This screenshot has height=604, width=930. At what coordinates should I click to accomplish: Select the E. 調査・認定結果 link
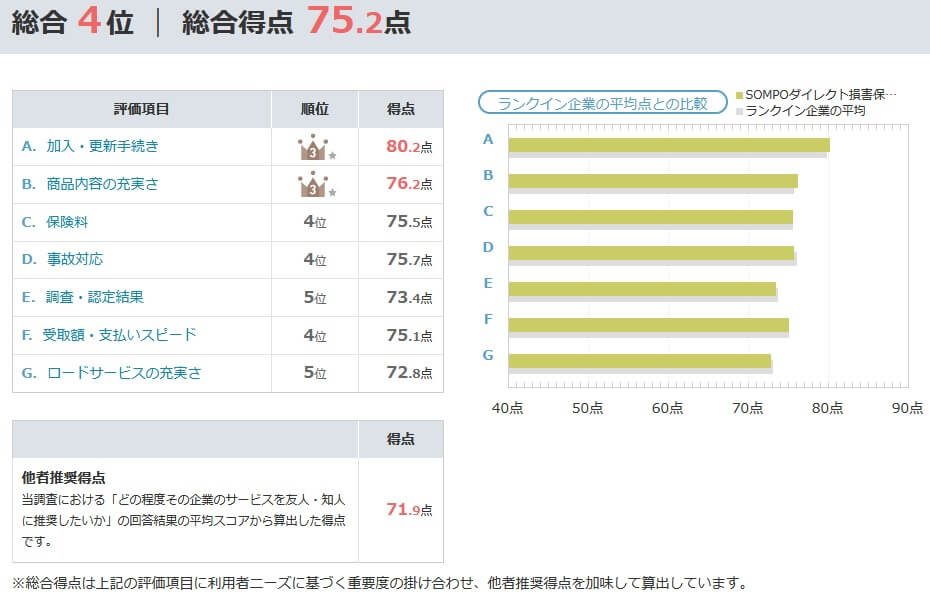[83, 297]
